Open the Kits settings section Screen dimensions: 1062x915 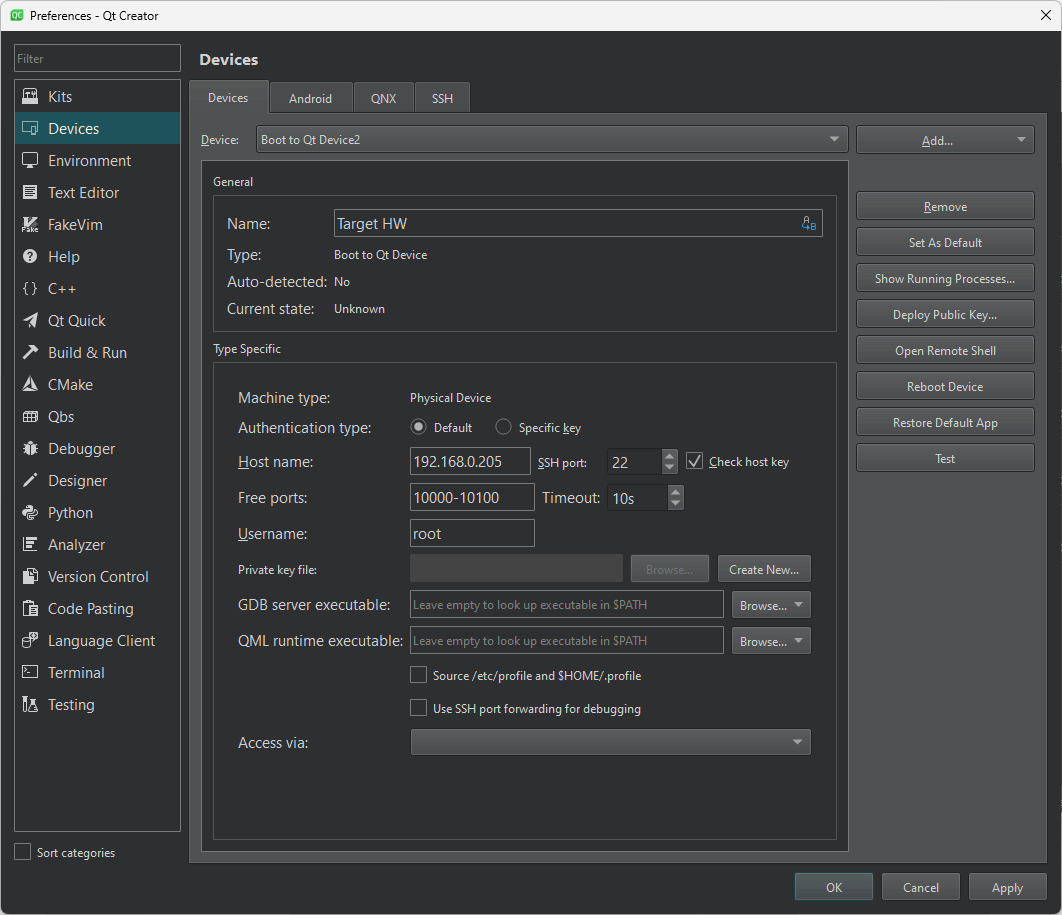(x=60, y=96)
